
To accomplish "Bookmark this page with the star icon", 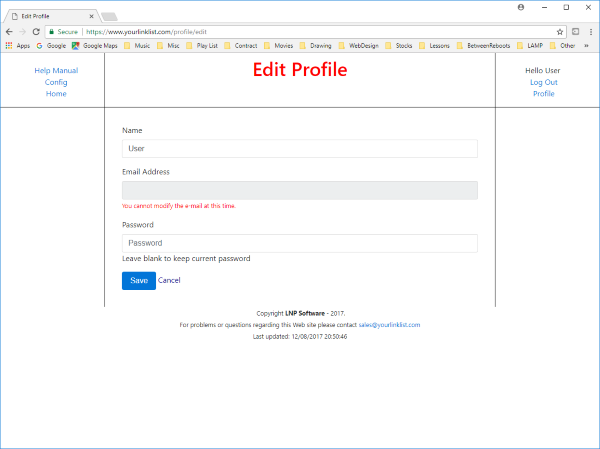I will tap(559, 32).
